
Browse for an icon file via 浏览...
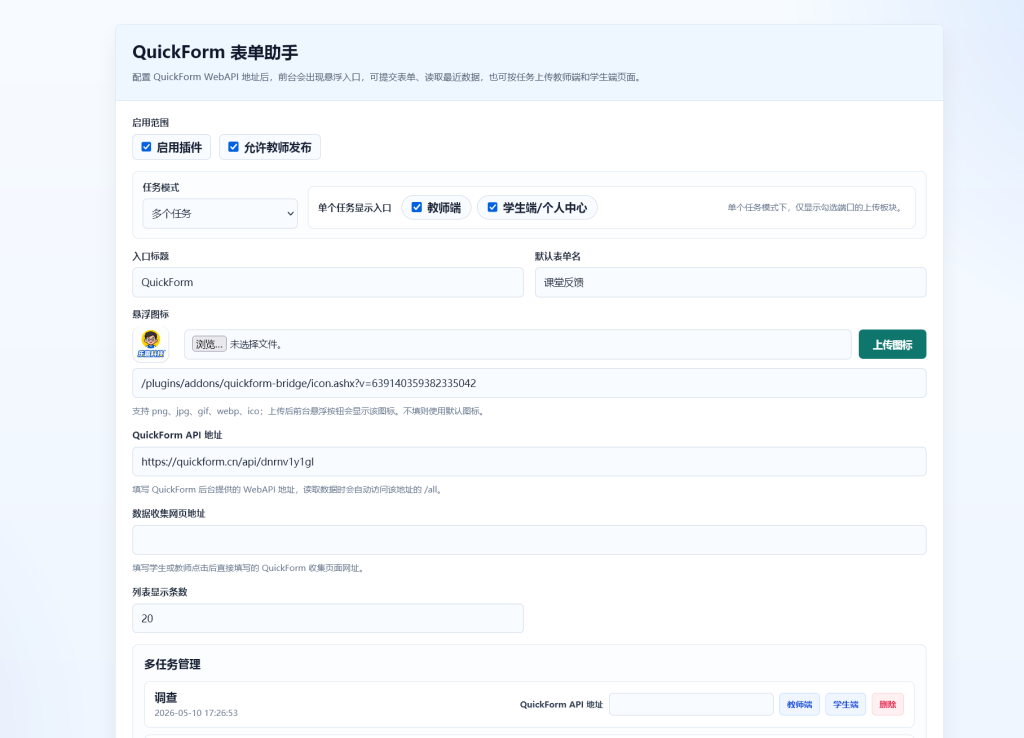(209, 344)
